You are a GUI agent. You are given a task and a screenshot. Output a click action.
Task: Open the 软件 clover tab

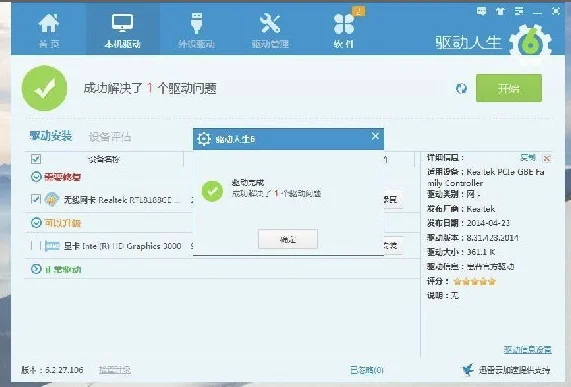(x=343, y=31)
